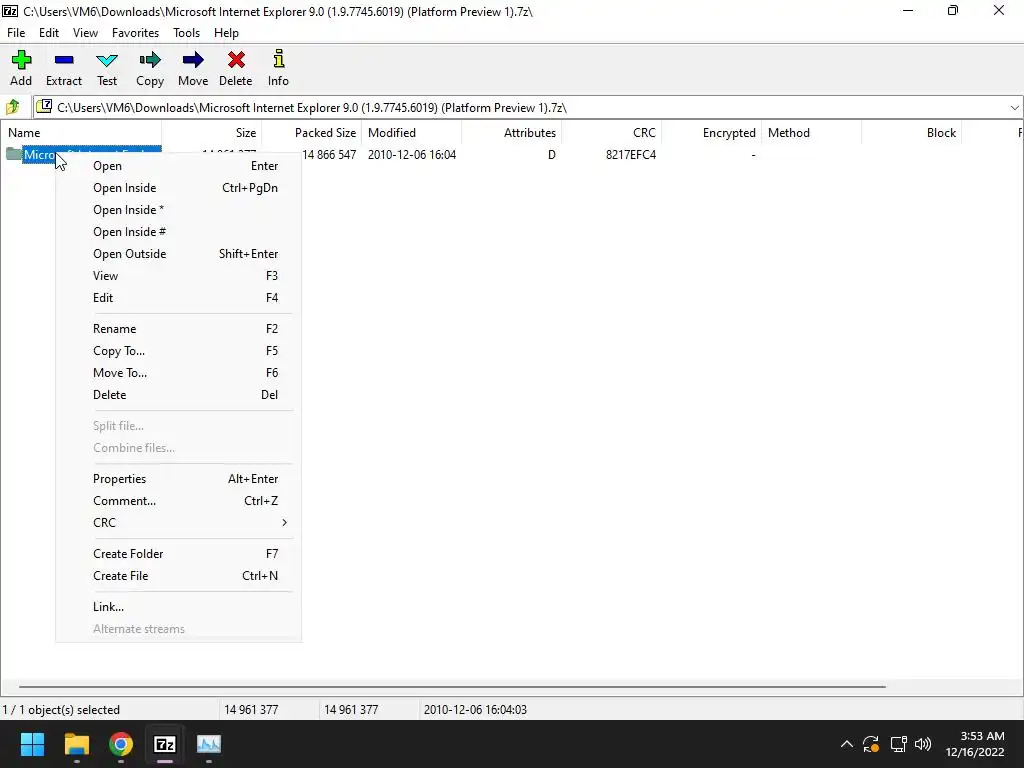Screen dimensions: 1024x768
Task: Click the Move toolbar icon
Action: click(193, 68)
